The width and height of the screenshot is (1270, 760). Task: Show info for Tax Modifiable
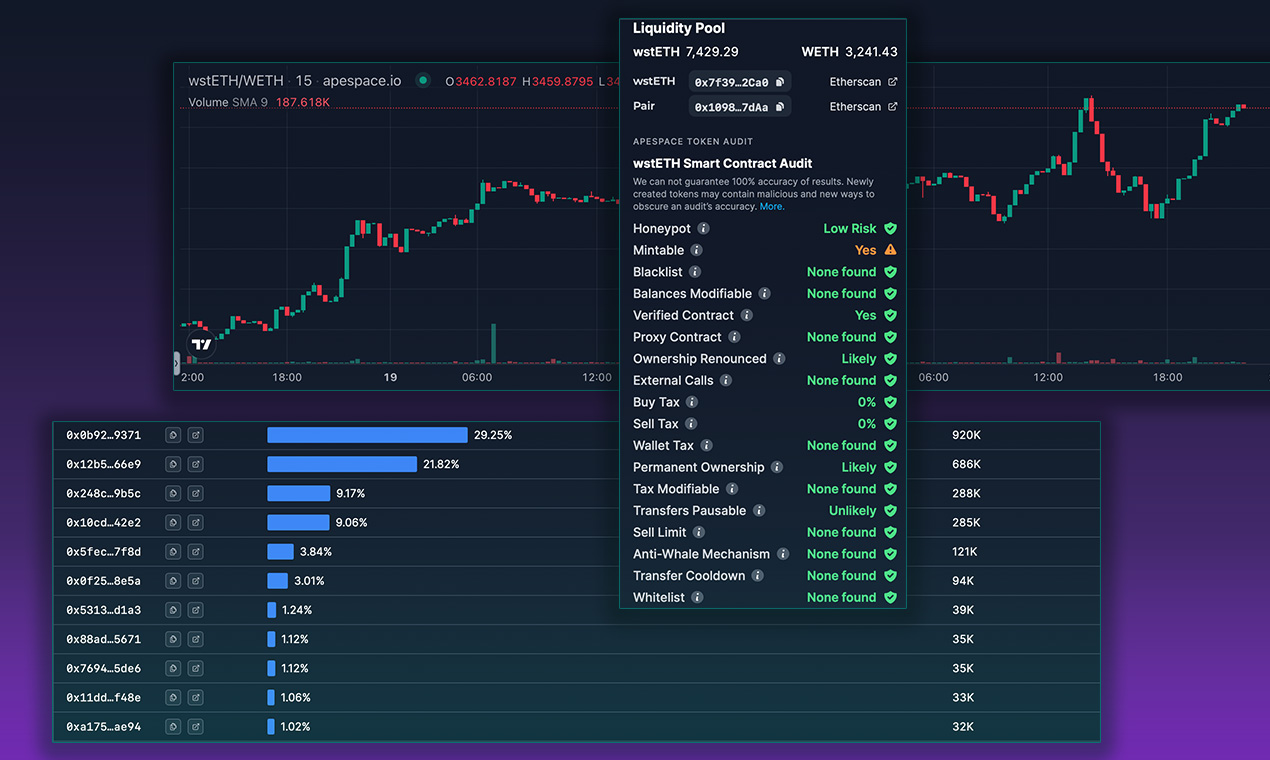coord(732,489)
